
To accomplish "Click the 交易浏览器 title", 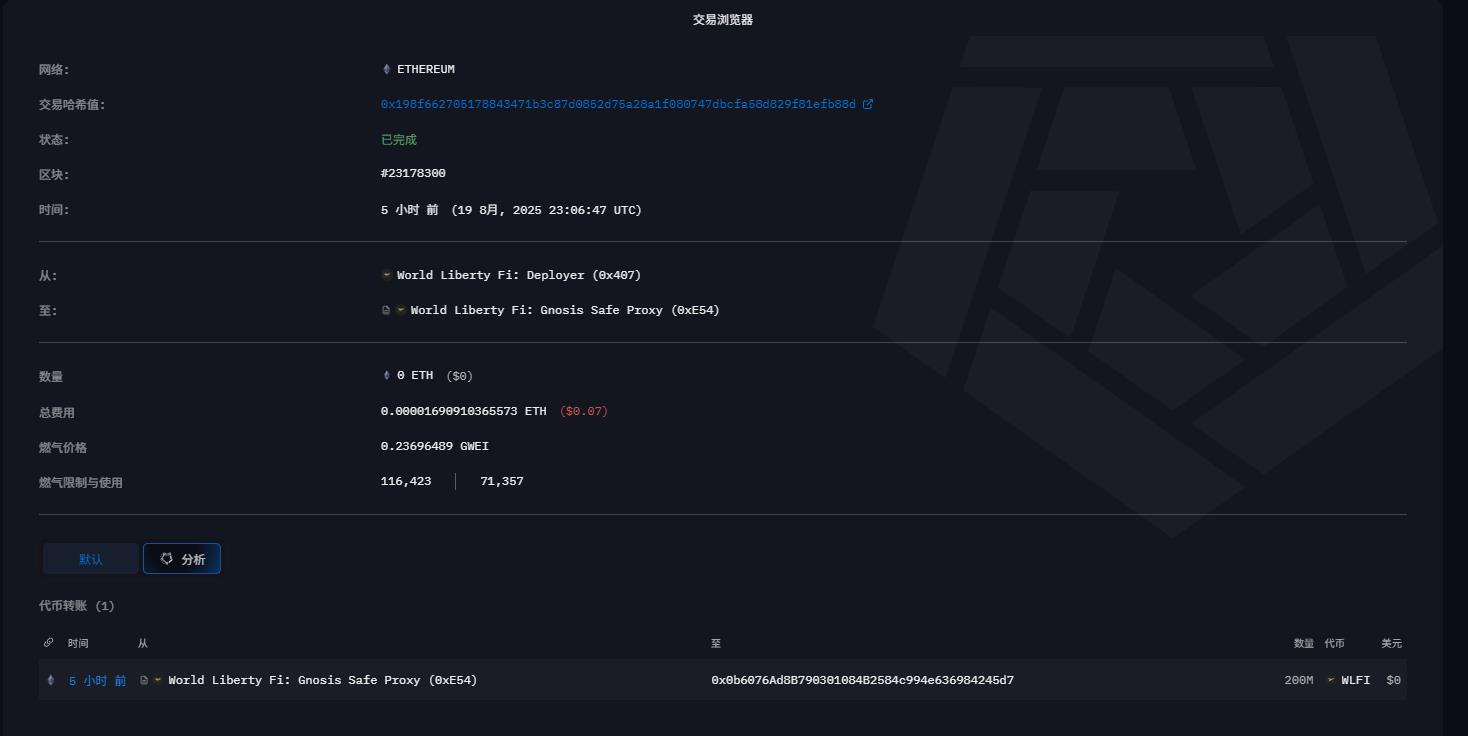I will click(x=723, y=20).
